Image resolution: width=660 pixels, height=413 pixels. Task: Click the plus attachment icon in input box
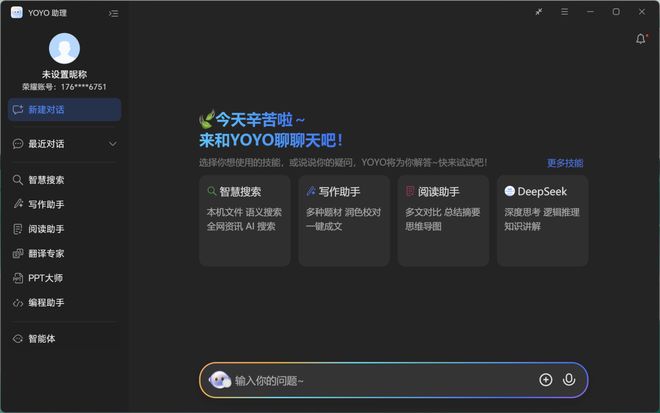coord(546,380)
